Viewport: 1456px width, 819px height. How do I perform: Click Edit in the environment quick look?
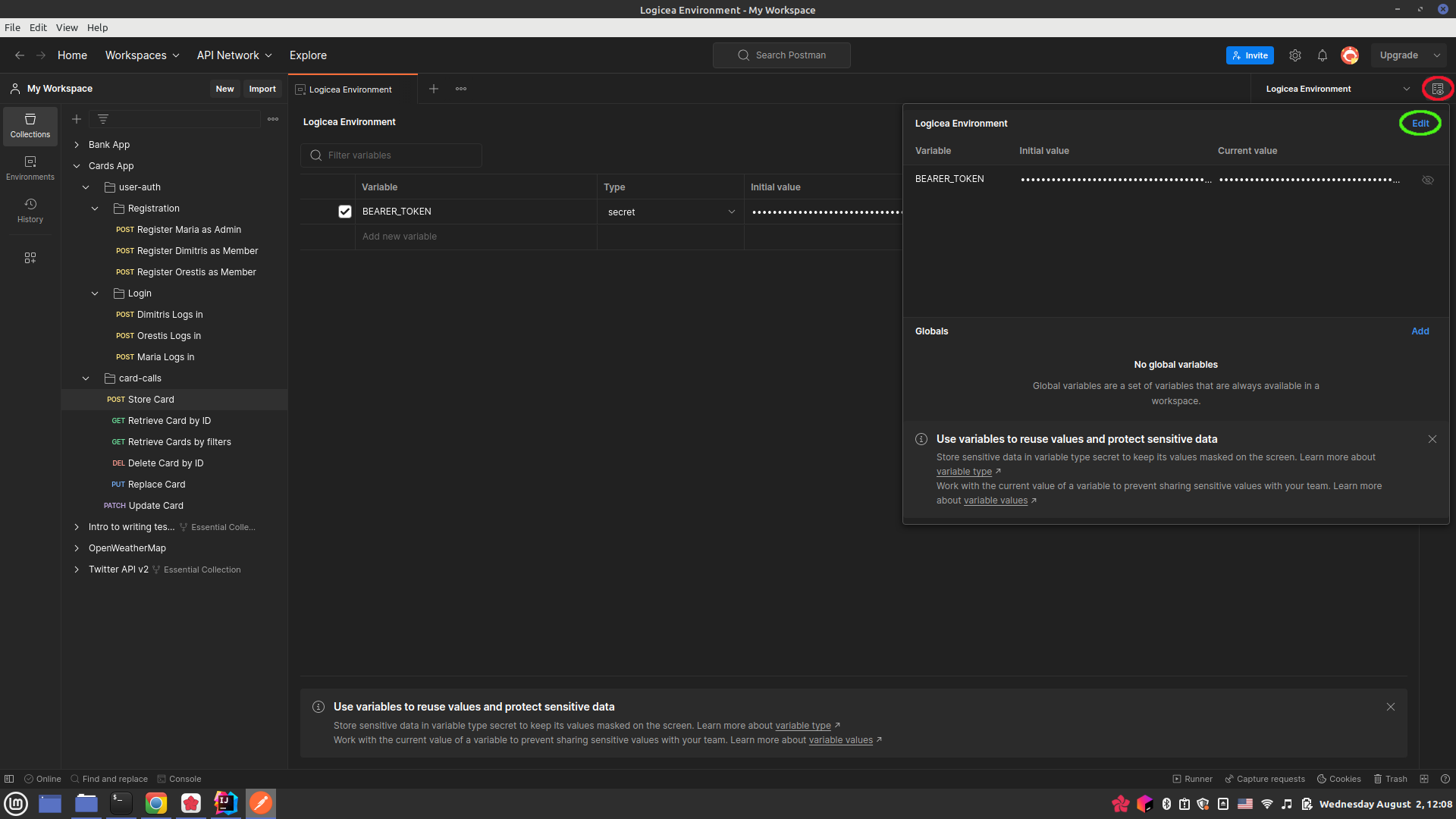[x=1420, y=124]
